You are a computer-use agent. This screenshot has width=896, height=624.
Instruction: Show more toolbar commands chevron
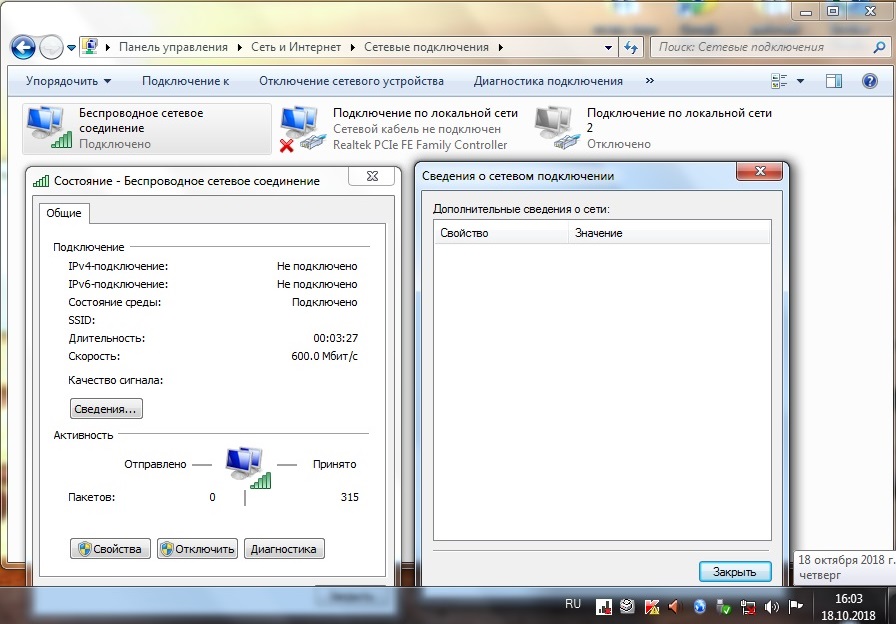point(650,81)
